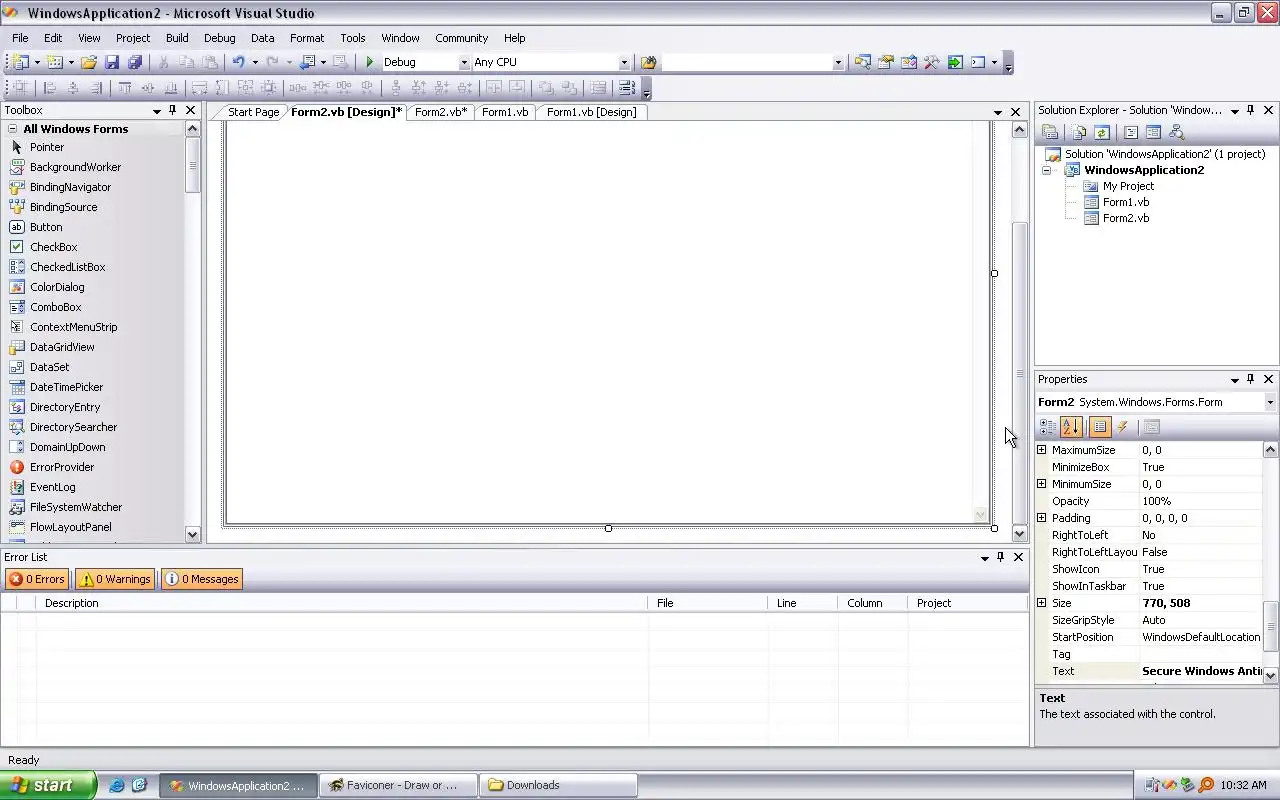This screenshot has height=800, width=1280.
Task: Start debugging with the green play icon
Action: click(x=370, y=62)
